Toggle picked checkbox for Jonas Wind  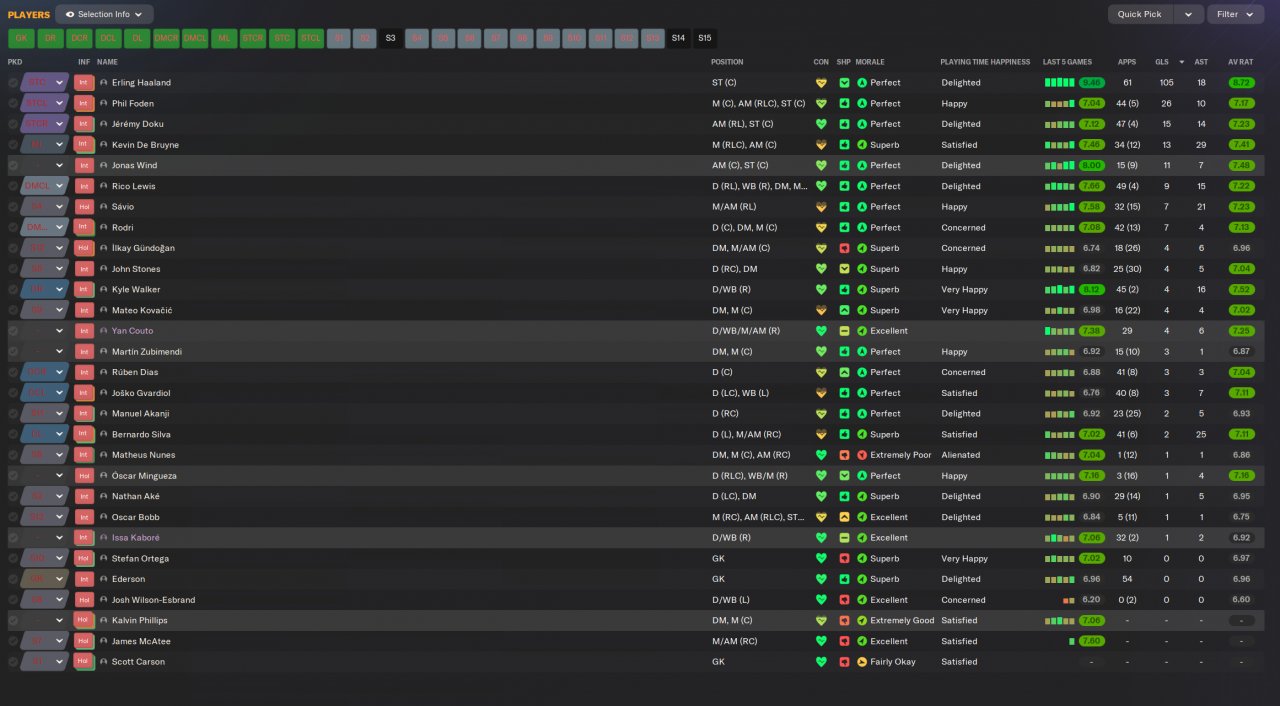tap(13, 165)
